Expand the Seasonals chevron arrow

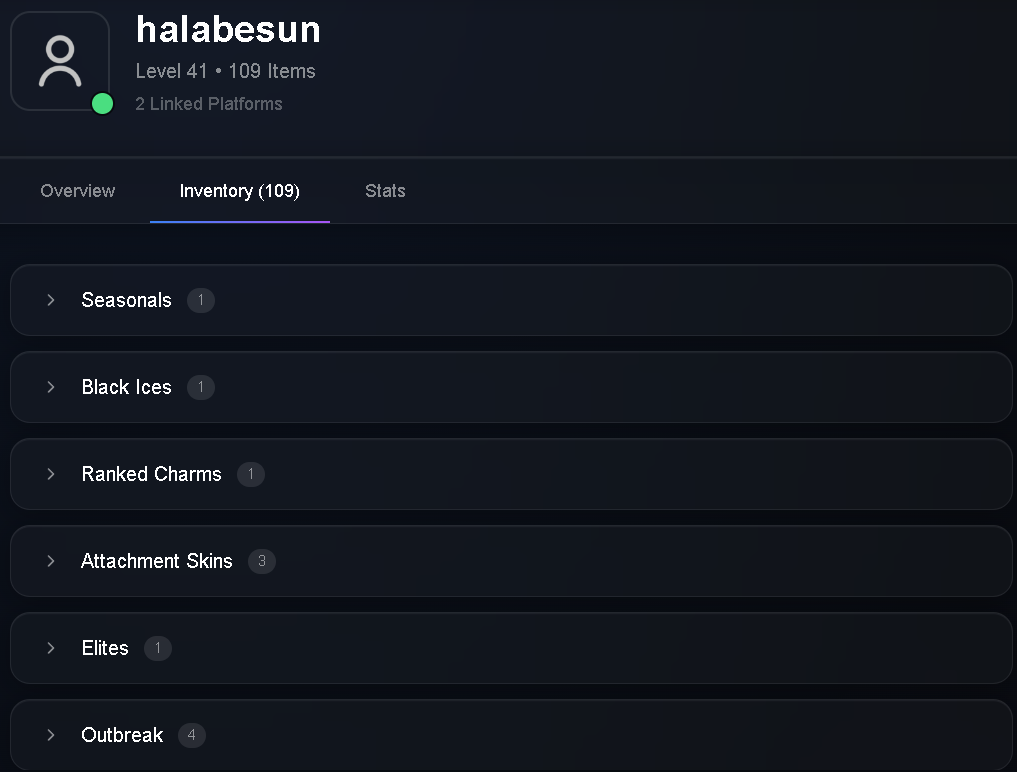click(51, 300)
